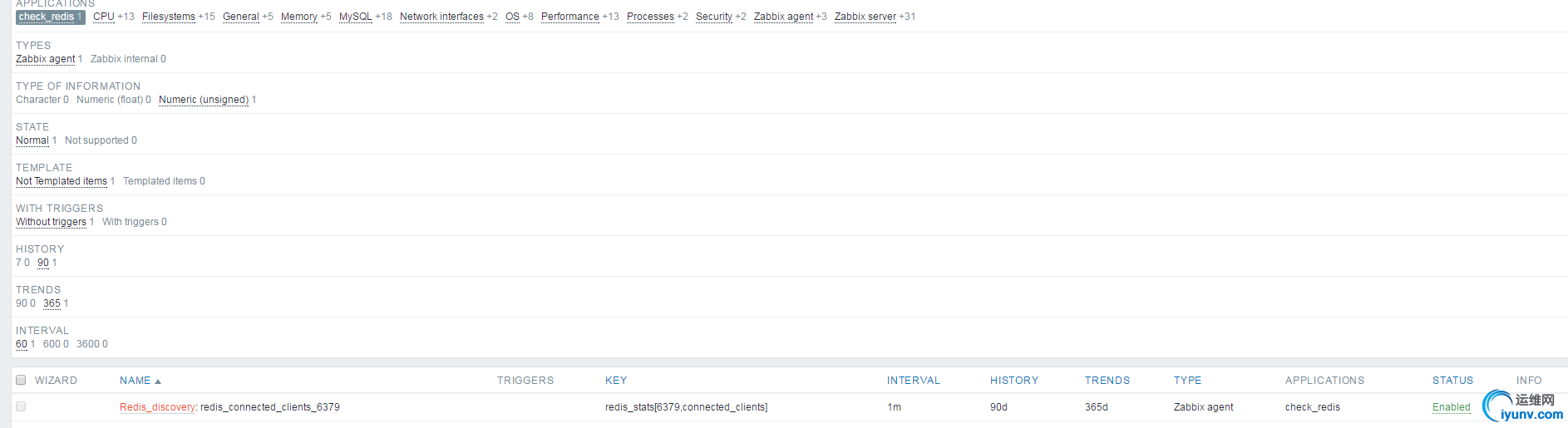Filter items by CPU application

(x=104, y=17)
